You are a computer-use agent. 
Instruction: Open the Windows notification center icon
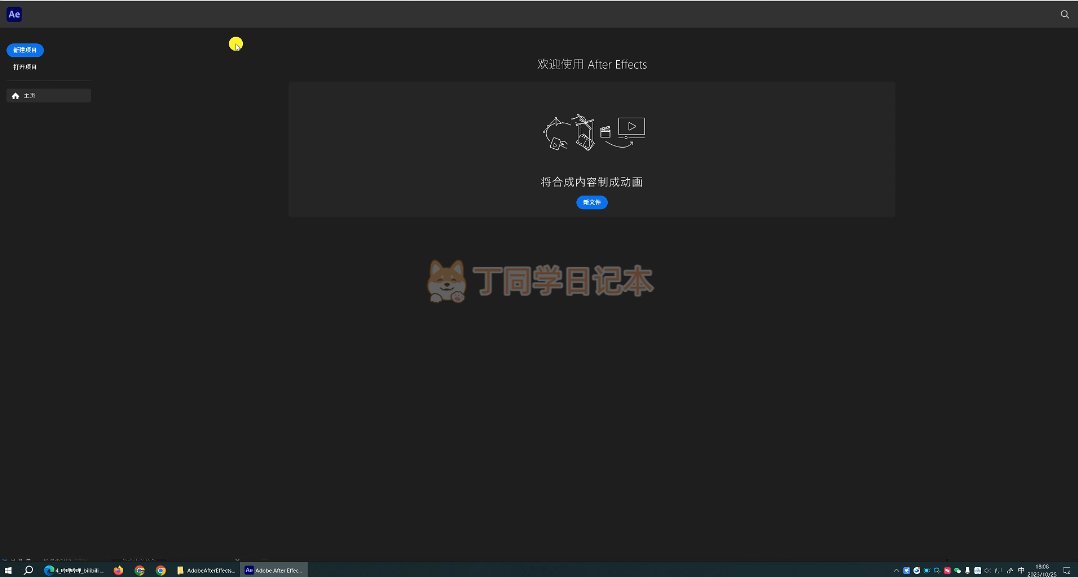point(1066,571)
